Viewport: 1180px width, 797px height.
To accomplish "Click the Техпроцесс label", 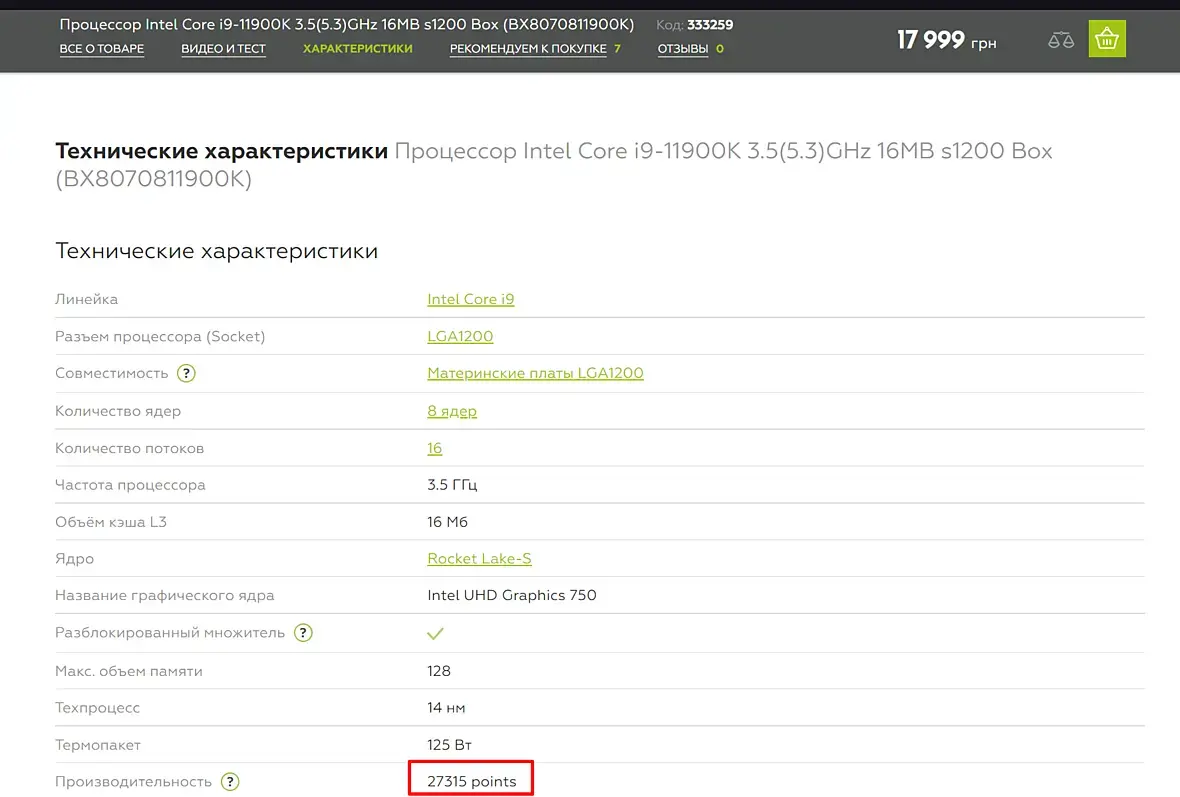I will coord(97,707).
